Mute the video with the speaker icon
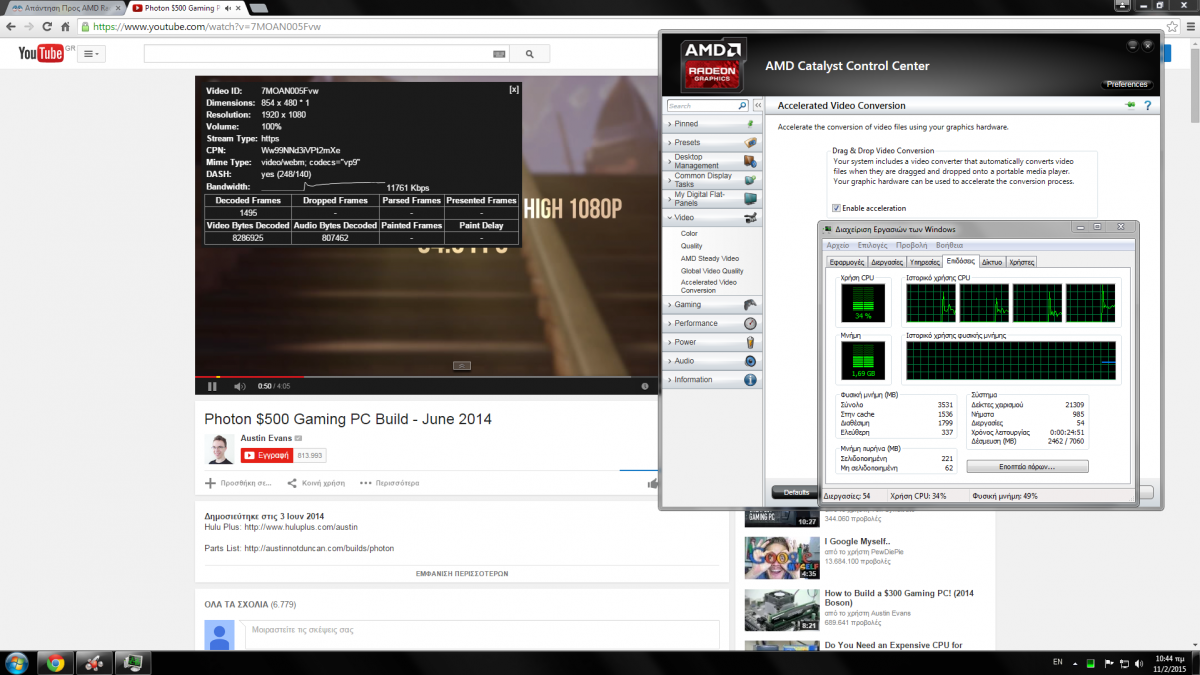This screenshot has width=1200, height=675. (x=239, y=386)
